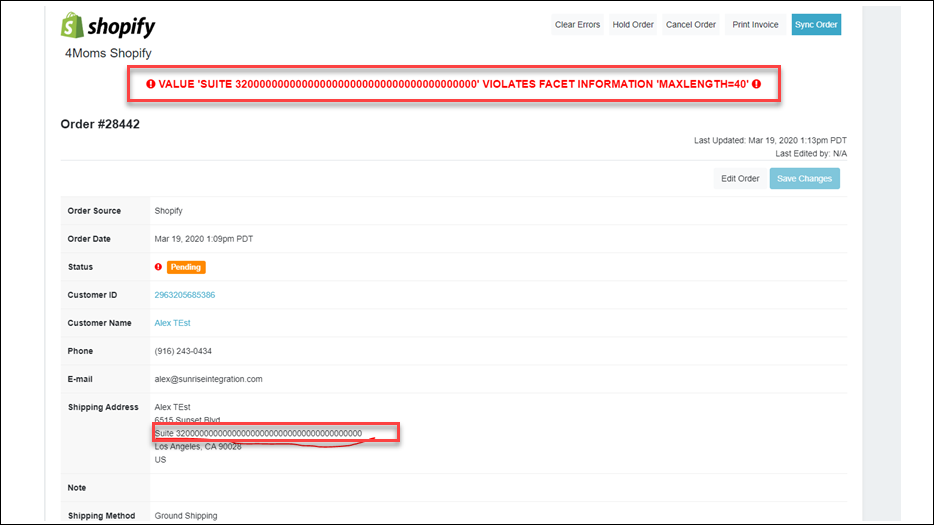
Task: Click the highlighted Suite 3200000 address line
Action: pyautogui.click(x=258, y=433)
